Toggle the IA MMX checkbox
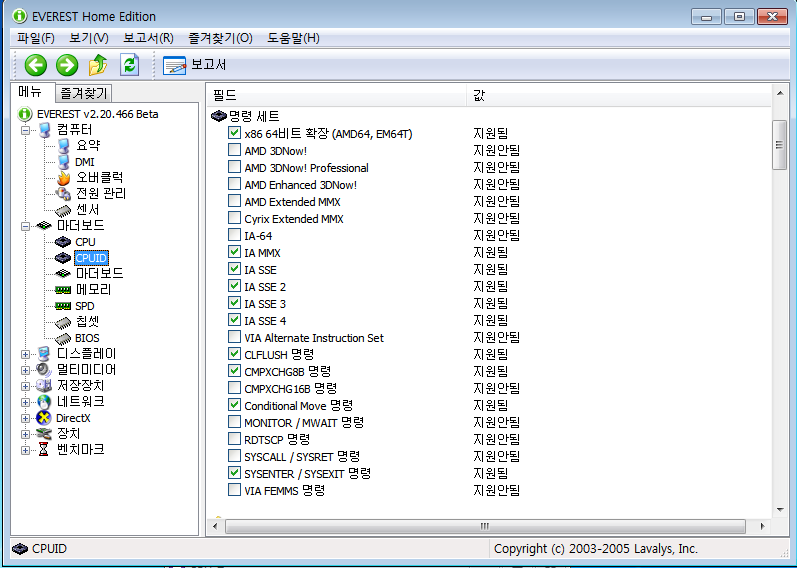Image resolution: width=797 pixels, height=568 pixels. coord(234,252)
